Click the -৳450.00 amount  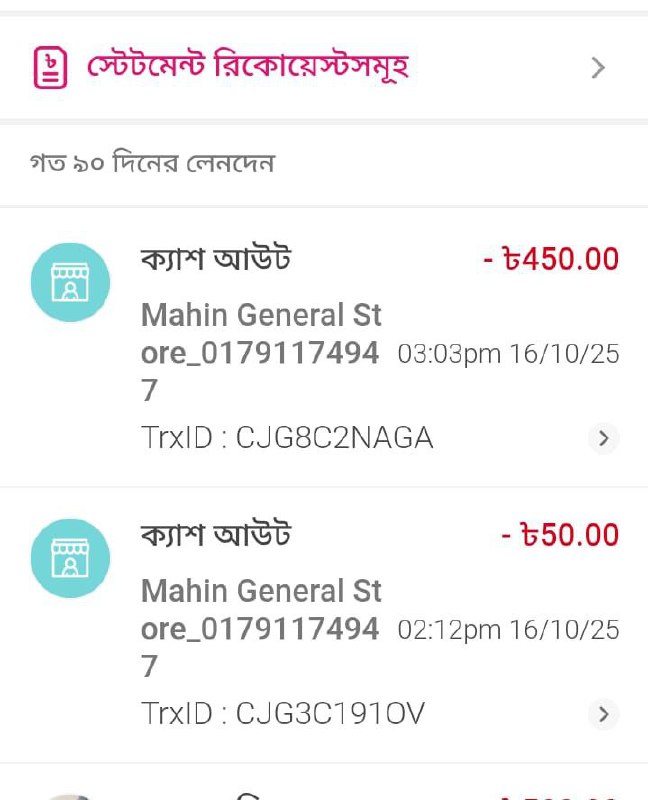point(551,260)
